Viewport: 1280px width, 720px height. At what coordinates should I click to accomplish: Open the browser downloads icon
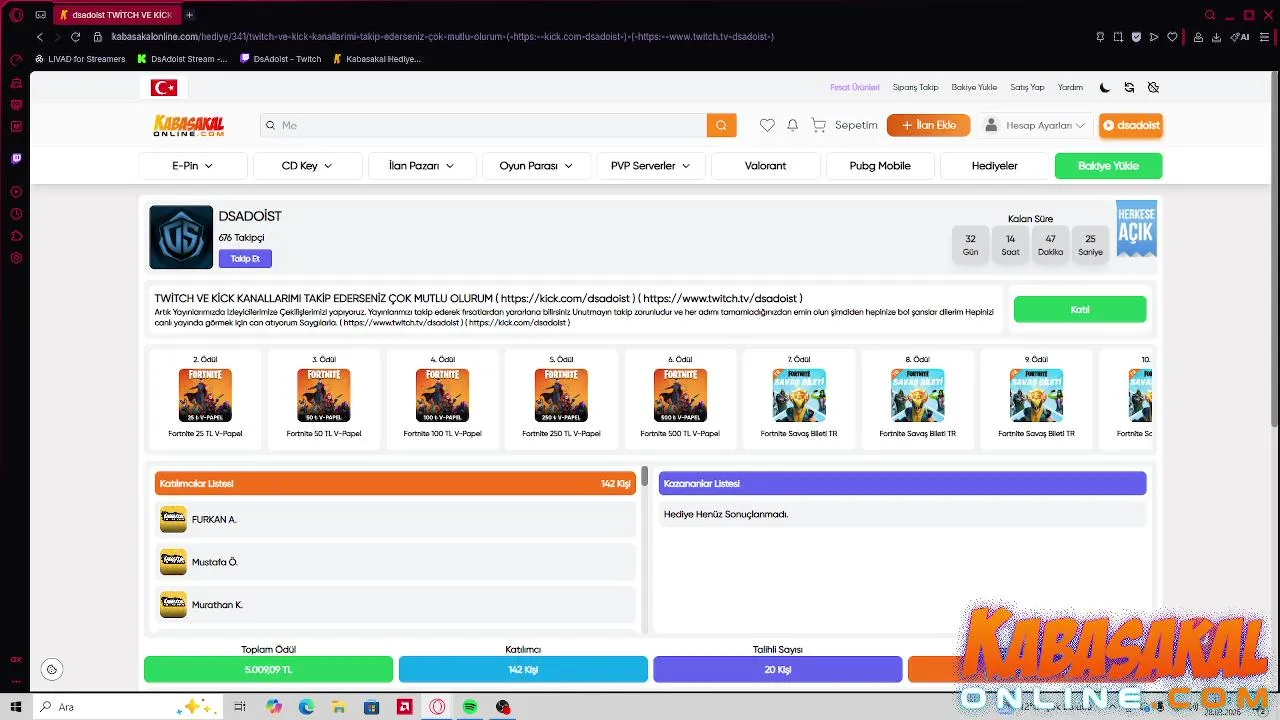pyautogui.click(x=1216, y=37)
